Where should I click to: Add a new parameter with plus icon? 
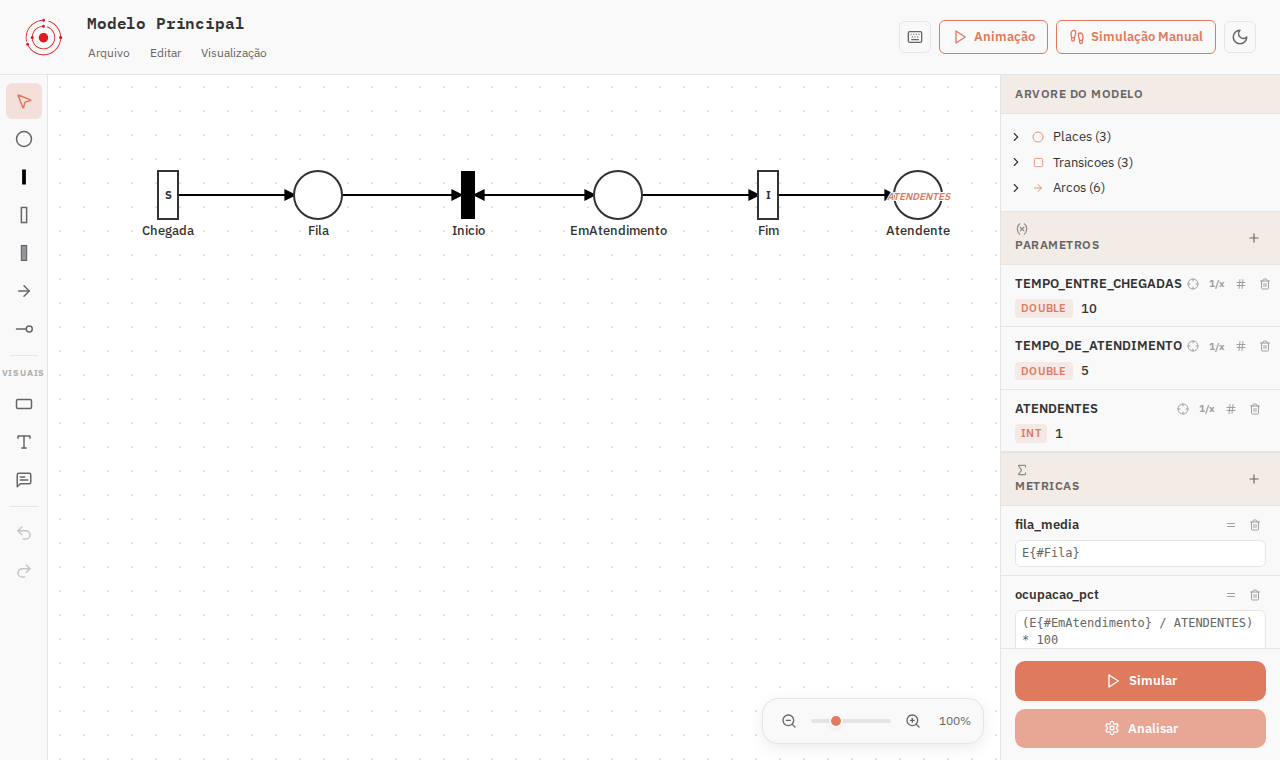[1254, 238]
